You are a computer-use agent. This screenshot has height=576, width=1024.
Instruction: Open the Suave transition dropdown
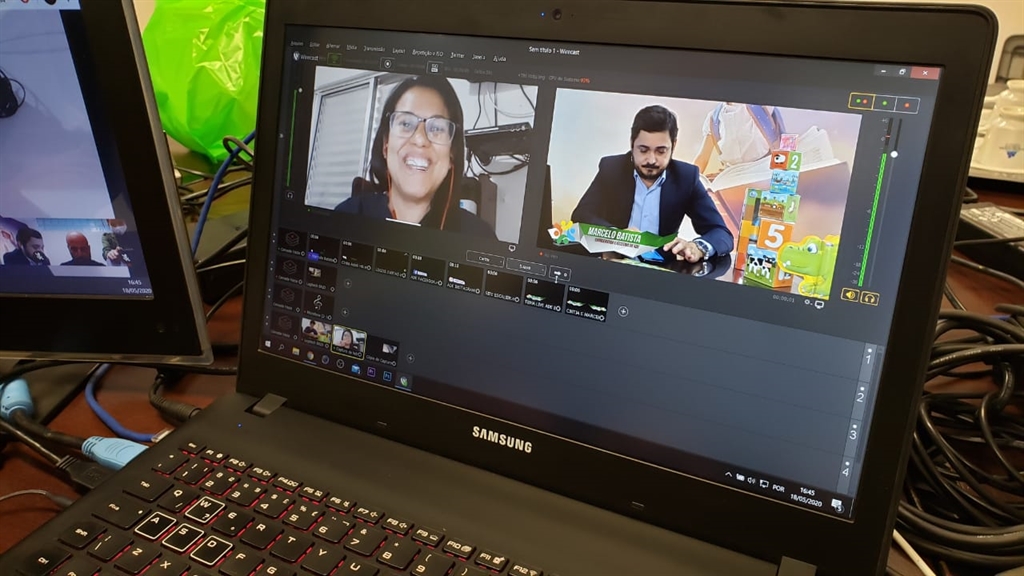pyautogui.click(x=526, y=266)
